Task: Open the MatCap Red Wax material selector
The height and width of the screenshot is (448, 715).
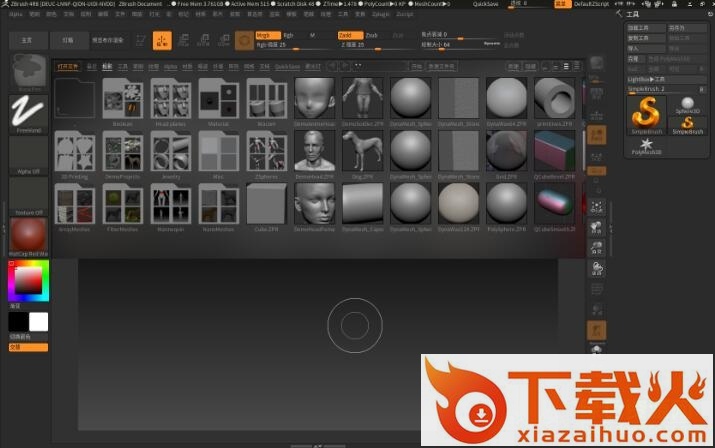Action: tap(28, 237)
